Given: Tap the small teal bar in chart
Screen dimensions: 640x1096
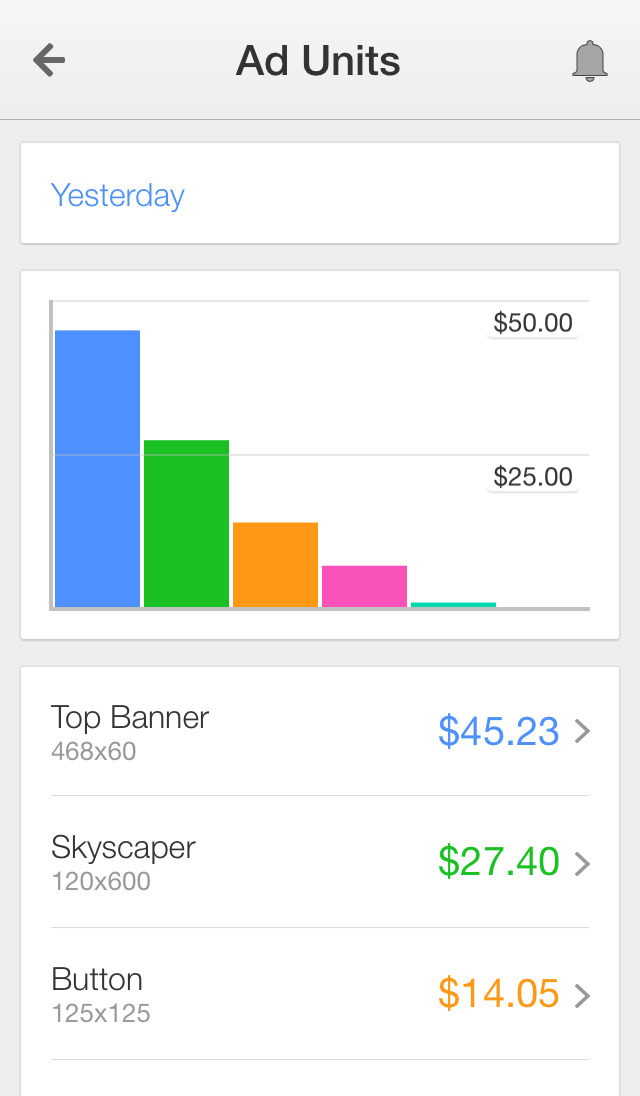Looking at the screenshot, I should coord(453,604).
